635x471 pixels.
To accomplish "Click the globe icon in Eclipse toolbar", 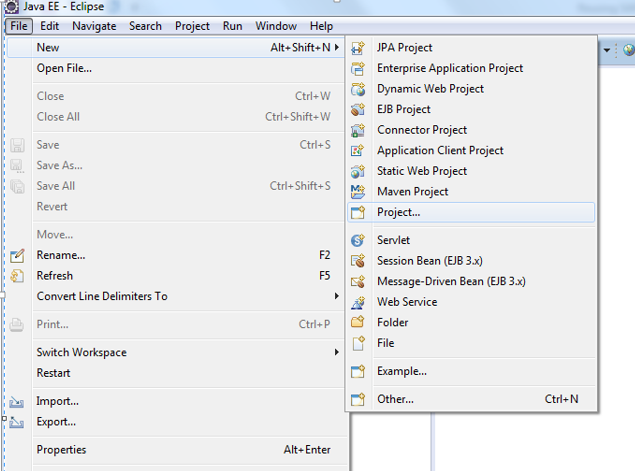I will click(x=629, y=50).
